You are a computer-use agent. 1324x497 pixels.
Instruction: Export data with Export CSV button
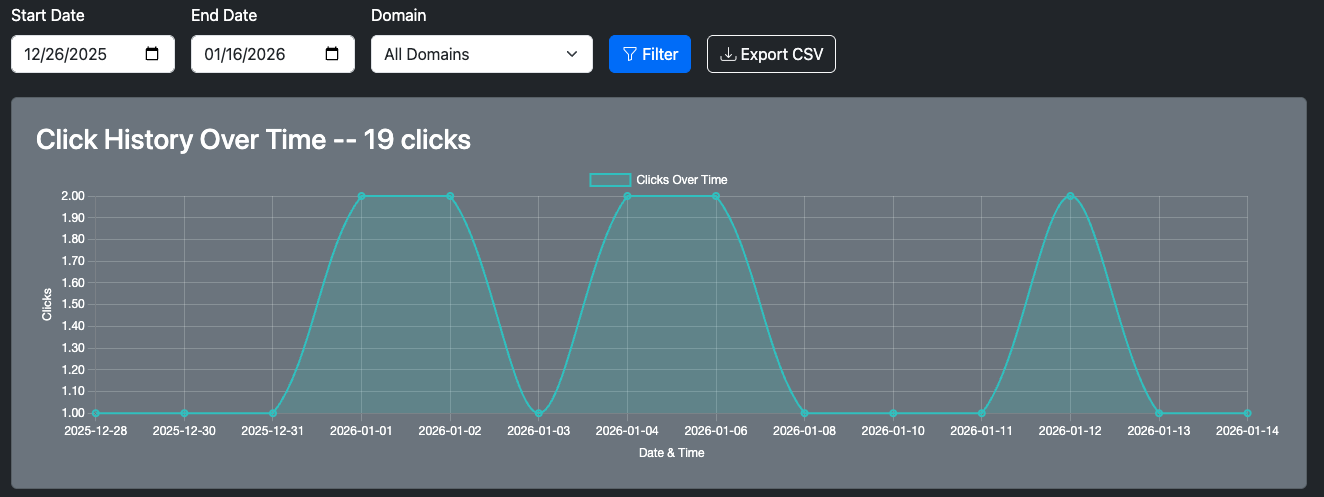(x=771, y=54)
